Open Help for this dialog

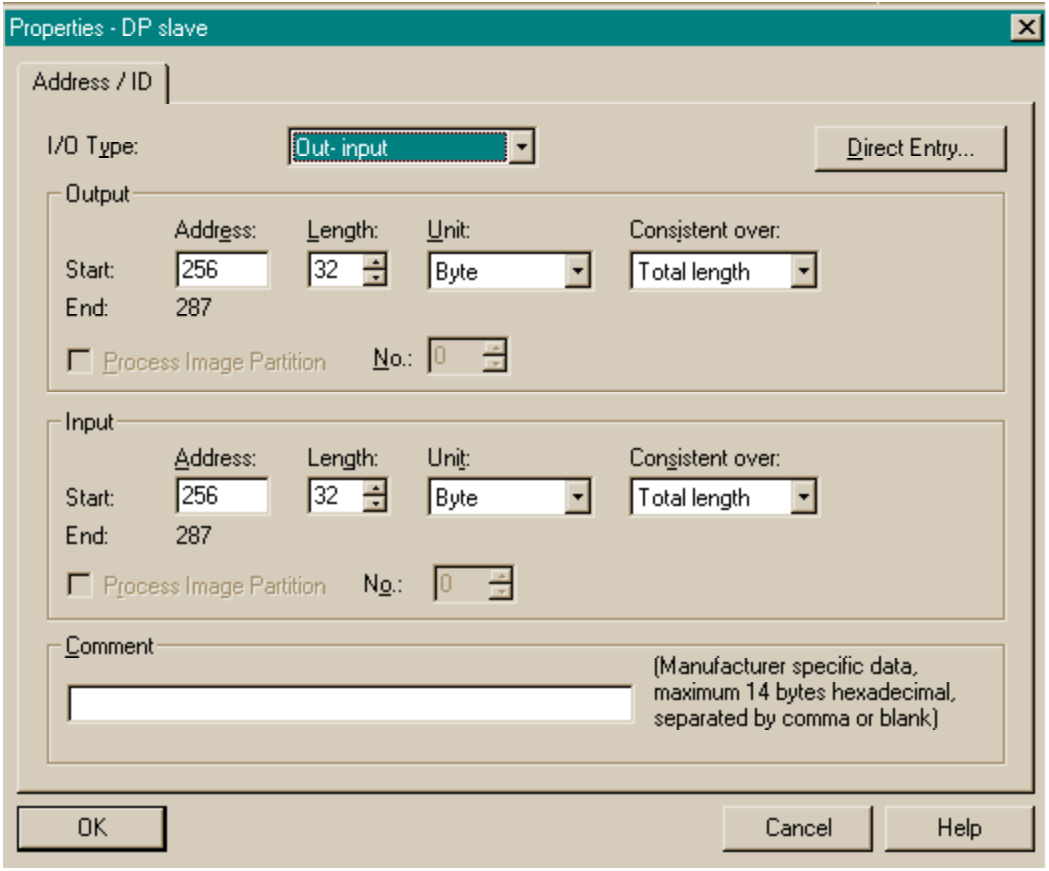[x=959, y=828]
